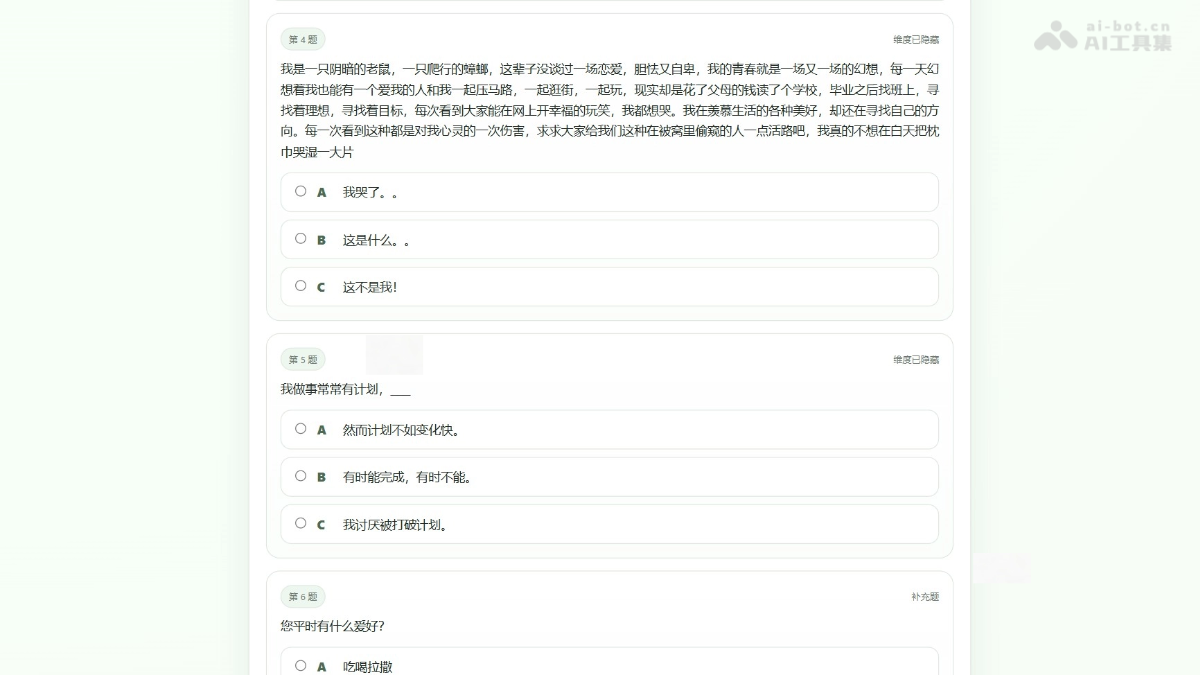Click the question text '我做事常常有计划'
This screenshot has height=675, width=1200.
point(345,389)
